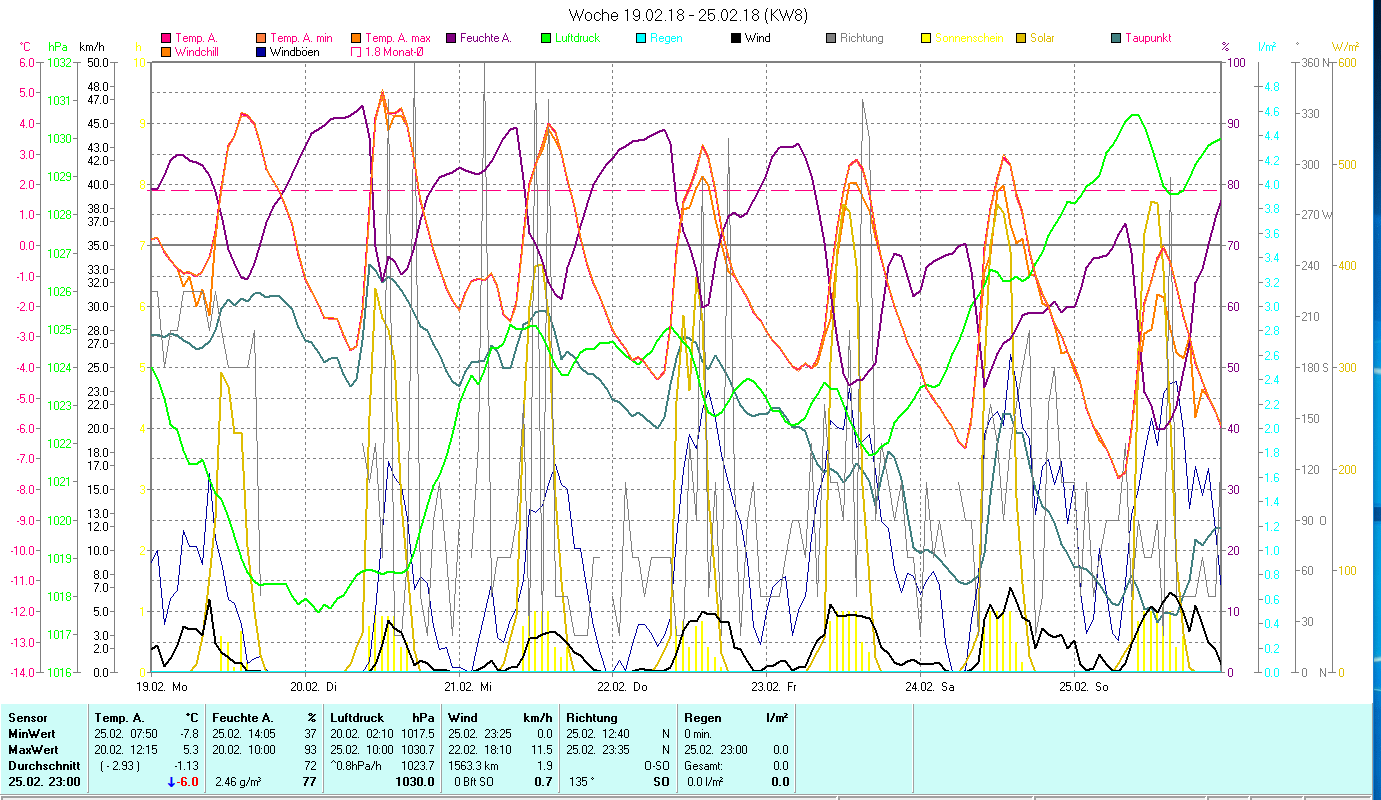The height and width of the screenshot is (800, 1381).
Task: Click the black Wind legend swatch
Action: click(x=735, y=38)
